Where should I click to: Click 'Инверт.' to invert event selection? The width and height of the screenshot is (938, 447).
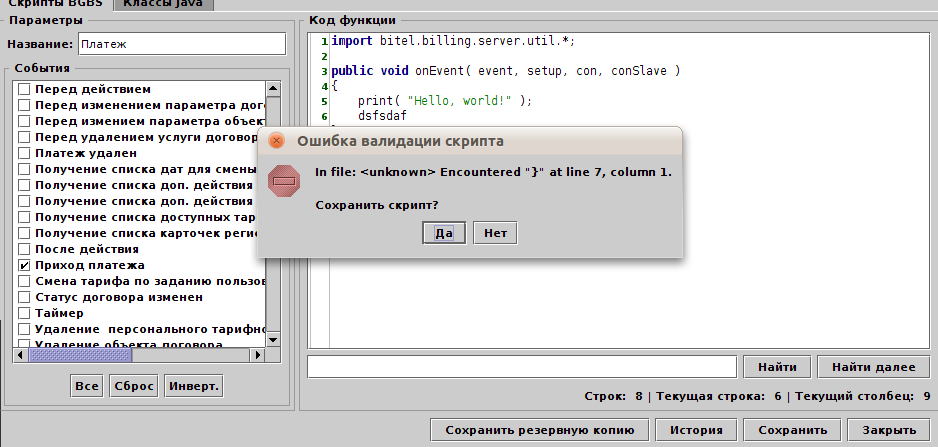point(194,386)
